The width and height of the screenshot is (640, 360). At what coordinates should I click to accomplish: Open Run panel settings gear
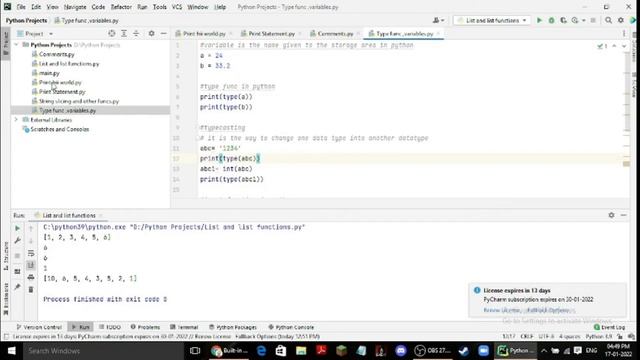click(x=611, y=215)
